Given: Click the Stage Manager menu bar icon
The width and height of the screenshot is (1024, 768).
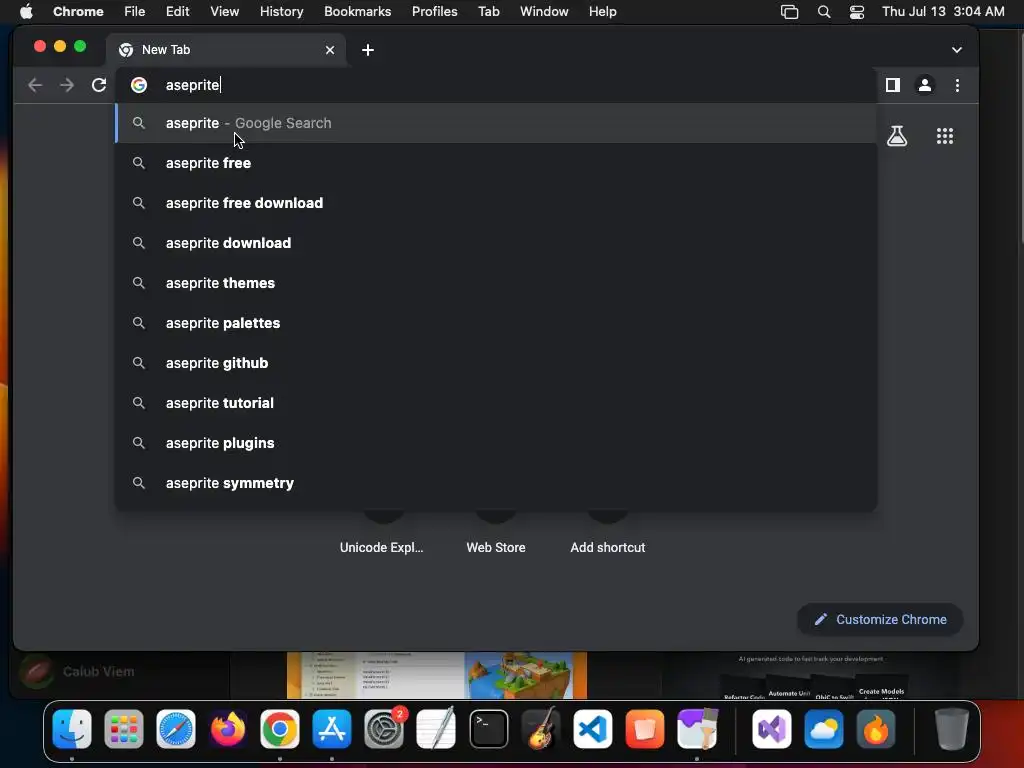Looking at the screenshot, I should (790, 12).
